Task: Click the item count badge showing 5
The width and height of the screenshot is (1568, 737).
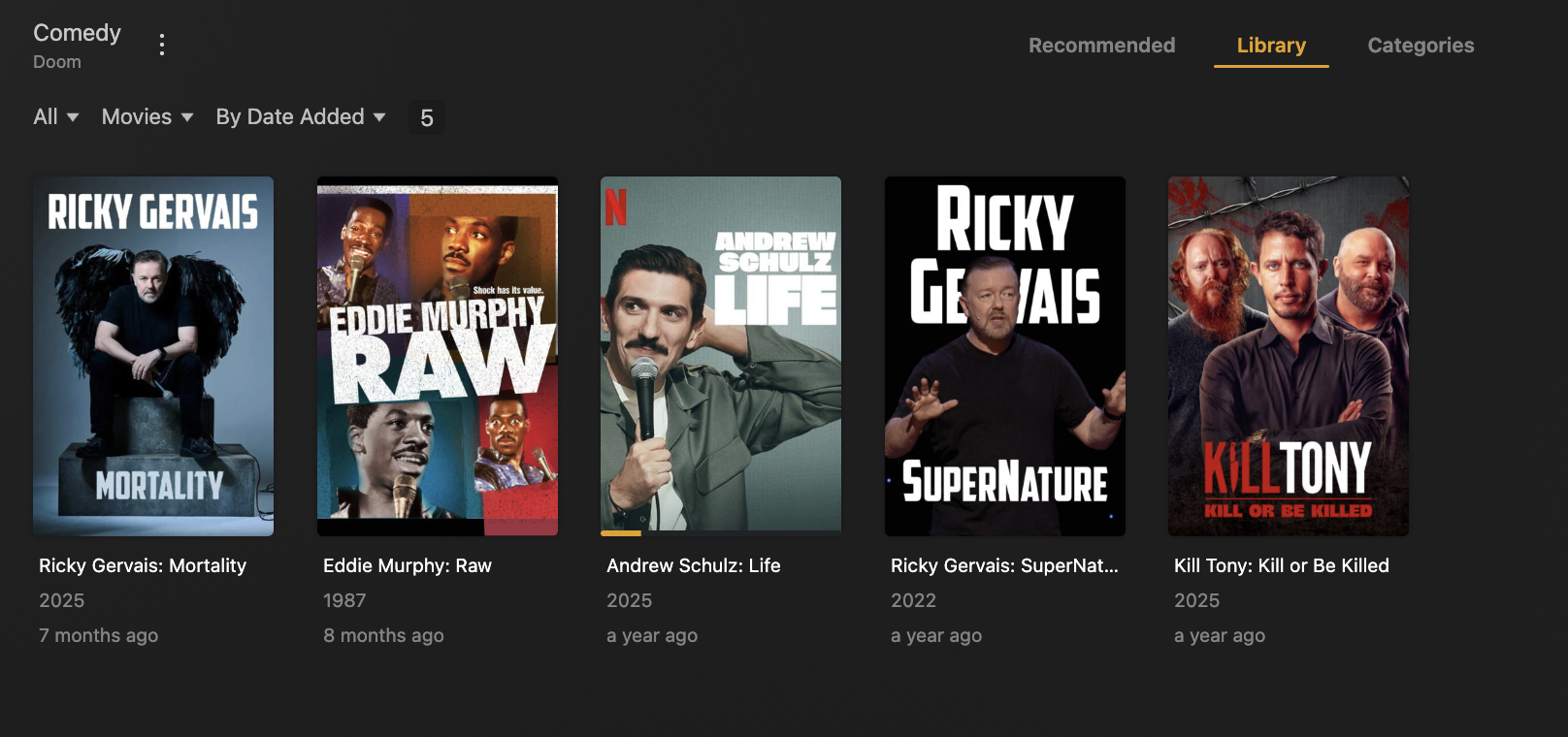Action: point(427,118)
